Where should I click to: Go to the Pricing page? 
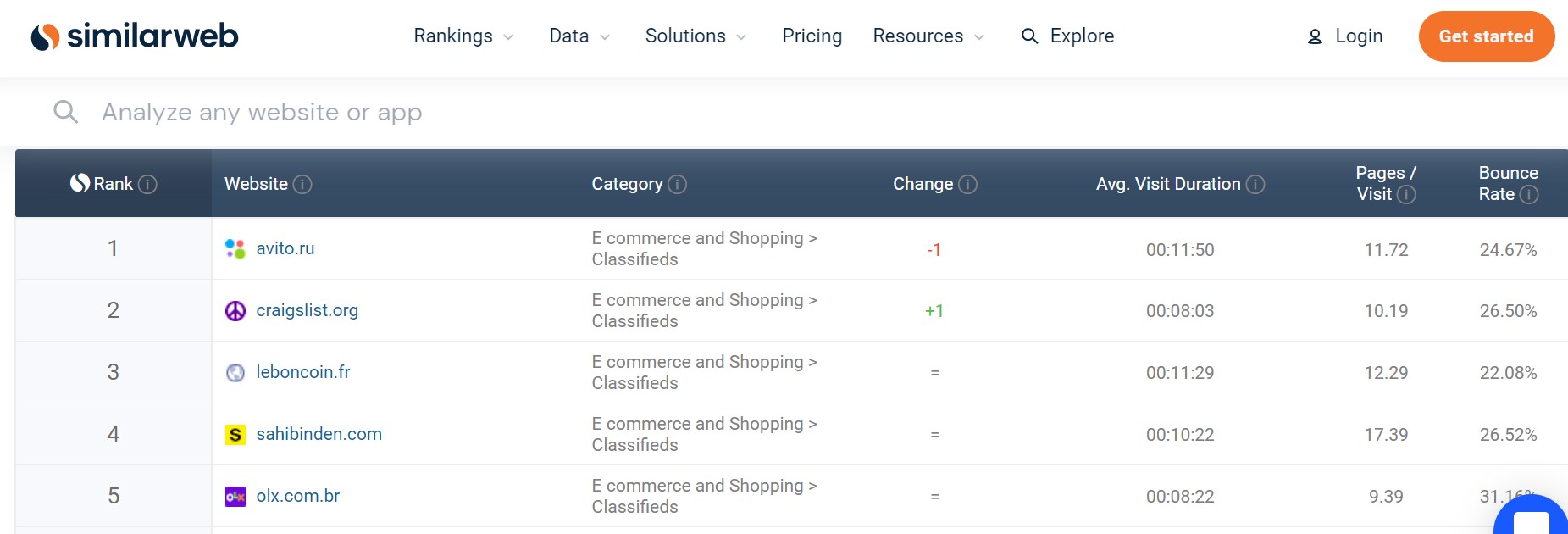(812, 36)
